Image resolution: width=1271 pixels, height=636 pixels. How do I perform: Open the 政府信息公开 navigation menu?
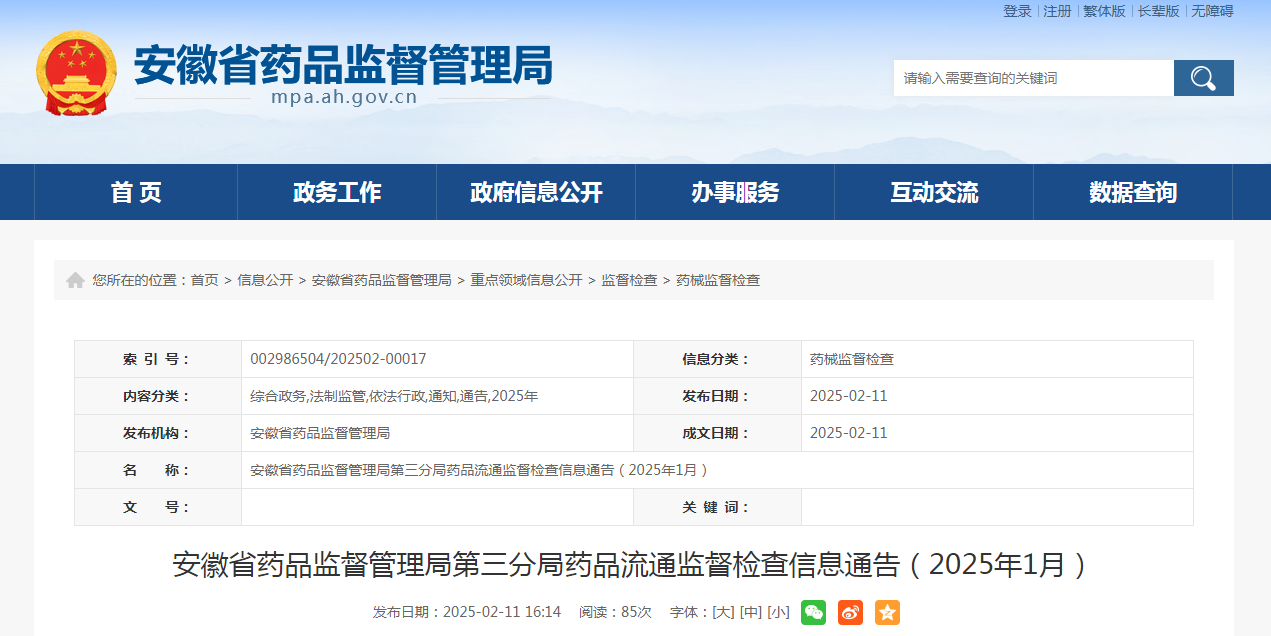(536, 192)
